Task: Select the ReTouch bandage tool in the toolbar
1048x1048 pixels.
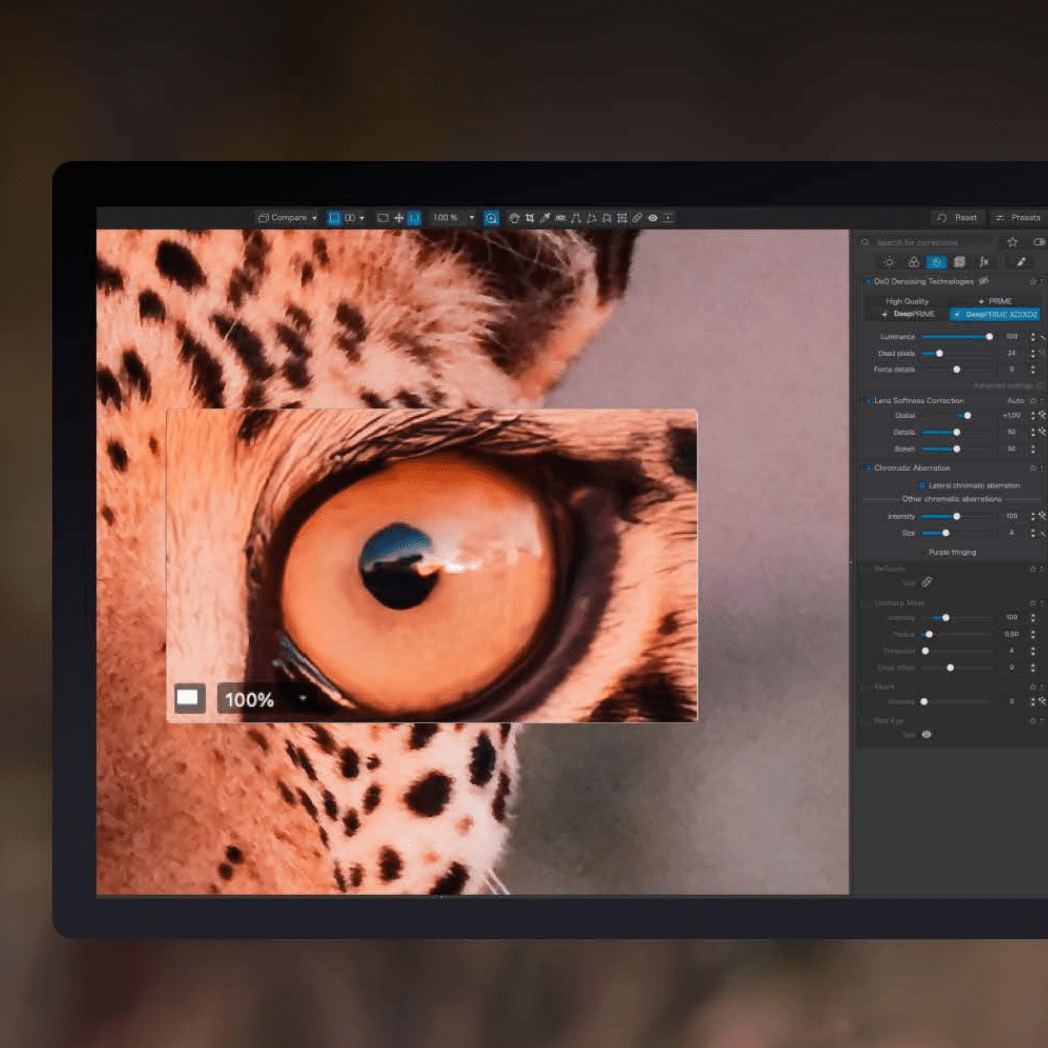Action: pyautogui.click(x=637, y=218)
